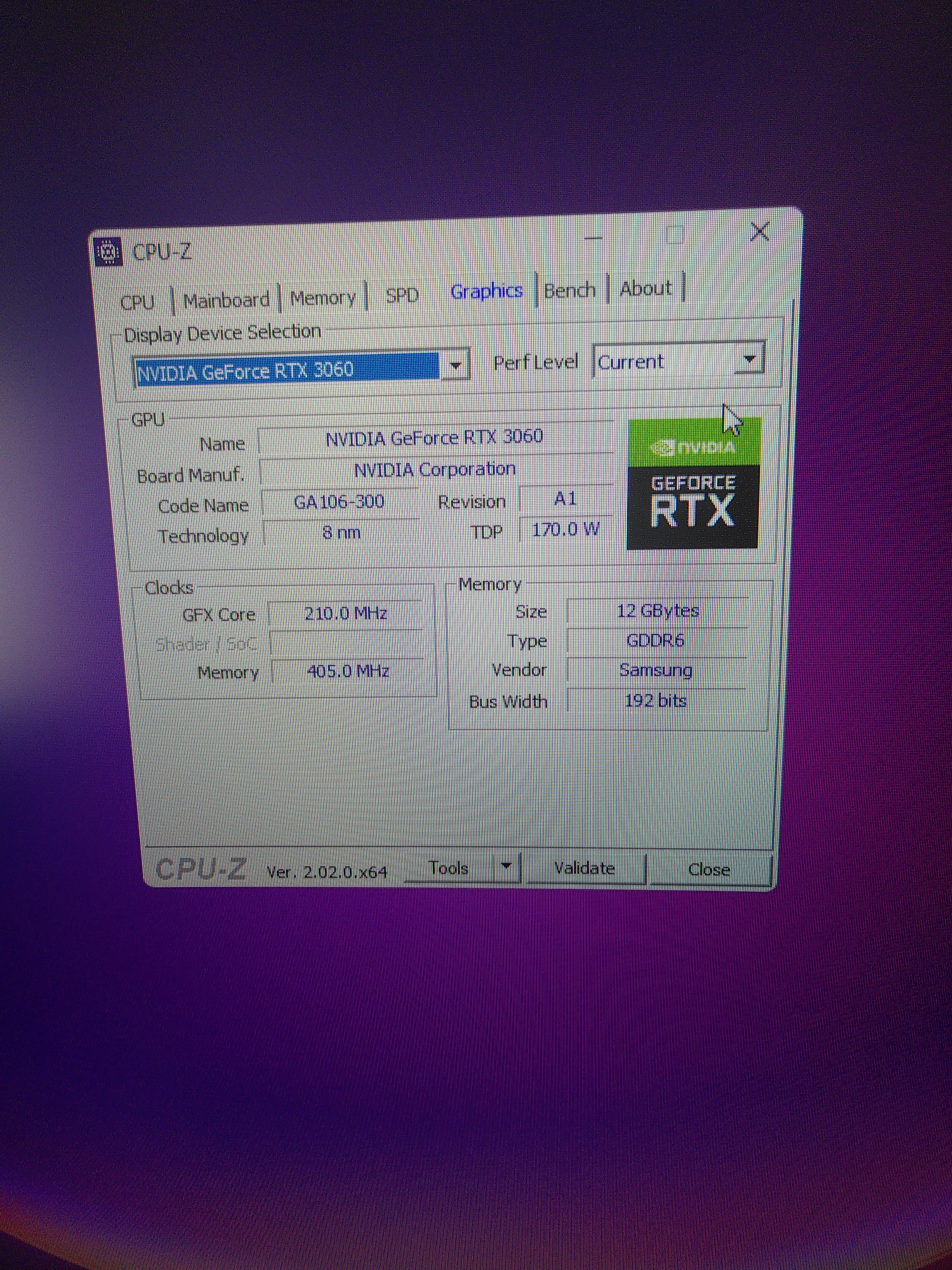952x1270 pixels.
Task: Click the memory Size 12 GBytes field
Action: tap(658, 611)
